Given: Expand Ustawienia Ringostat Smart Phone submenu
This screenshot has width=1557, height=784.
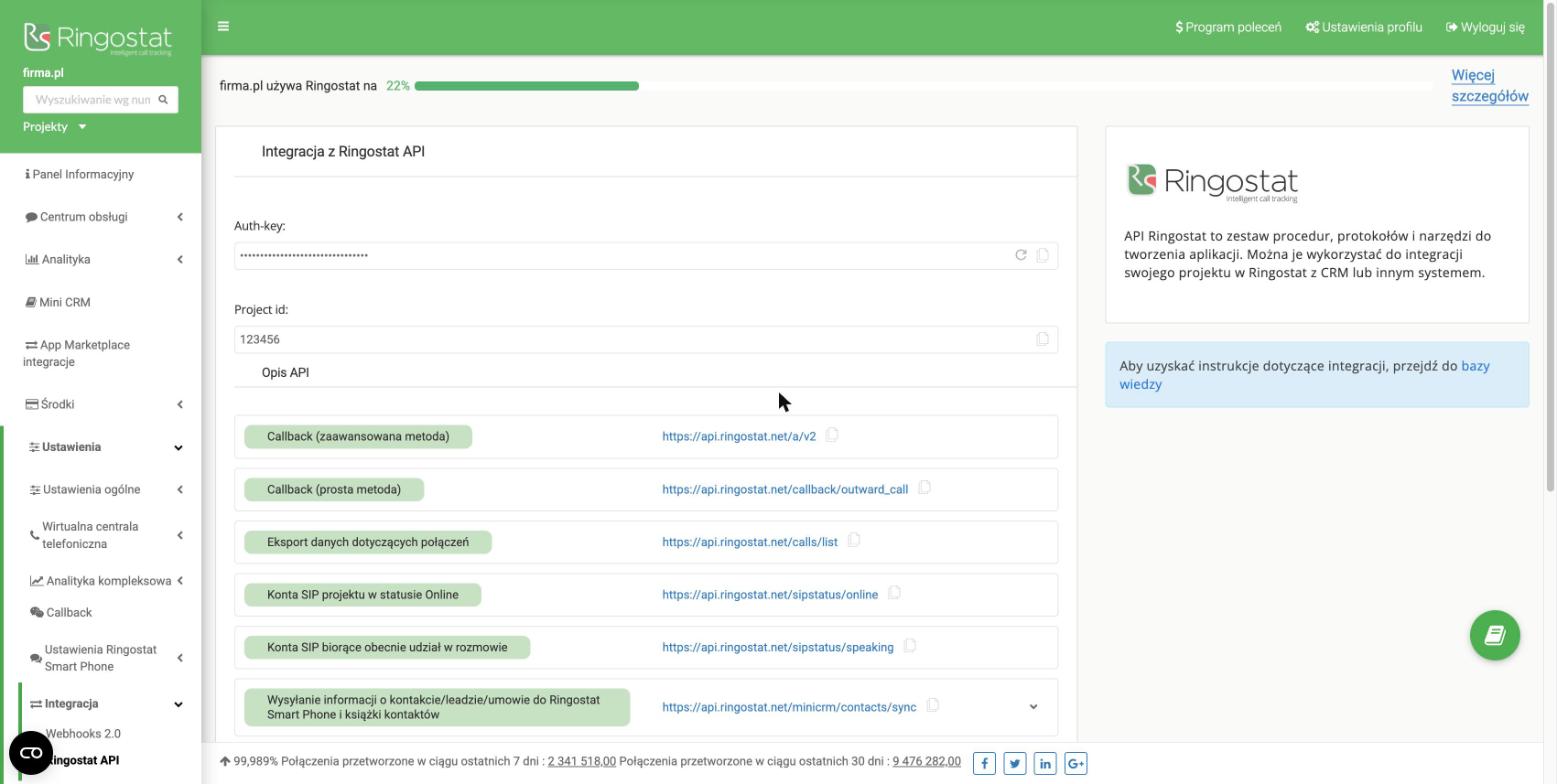Looking at the screenshot, I should point(105,658).
